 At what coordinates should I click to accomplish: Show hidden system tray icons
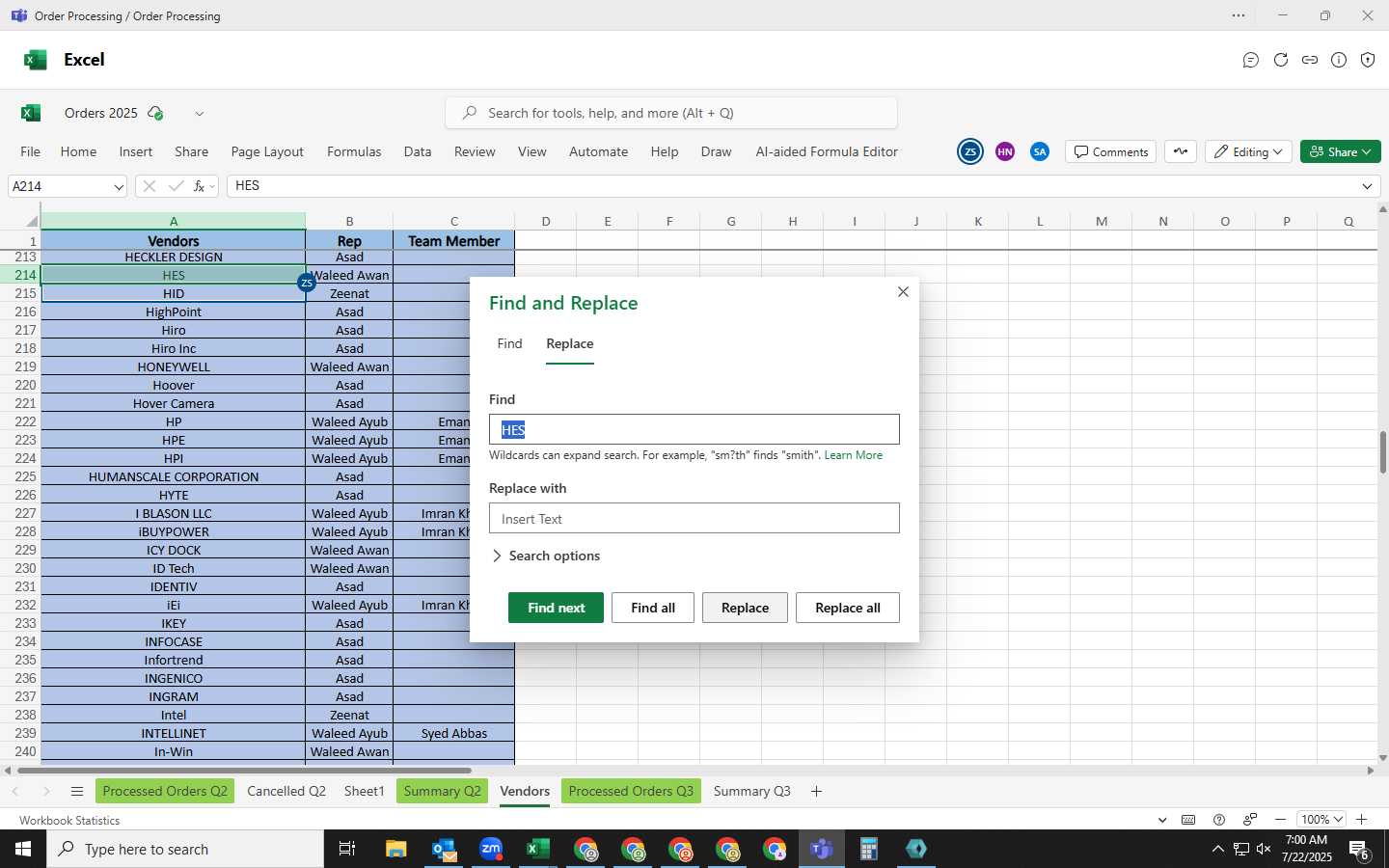pyautogui.click(x=1218, y=850)
